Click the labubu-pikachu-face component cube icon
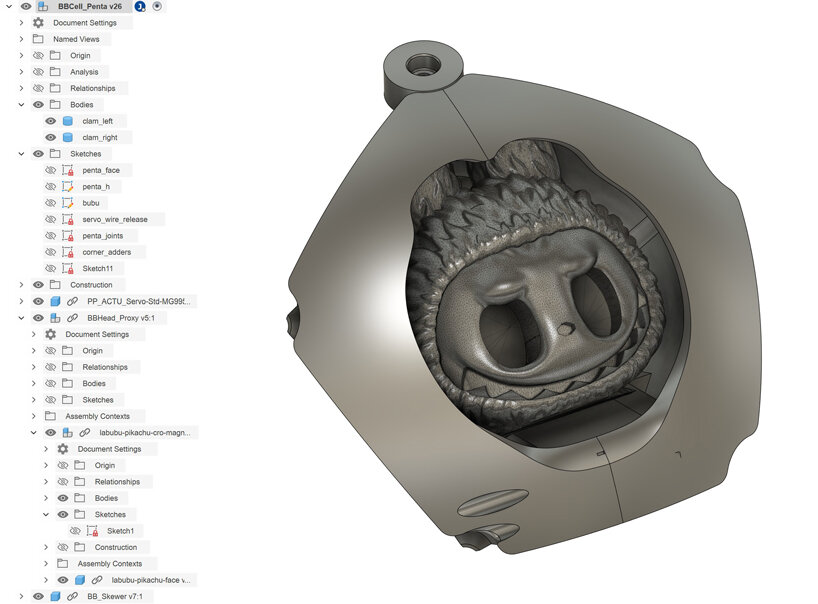This screenshot has width=818, height=604. [80, 580]
